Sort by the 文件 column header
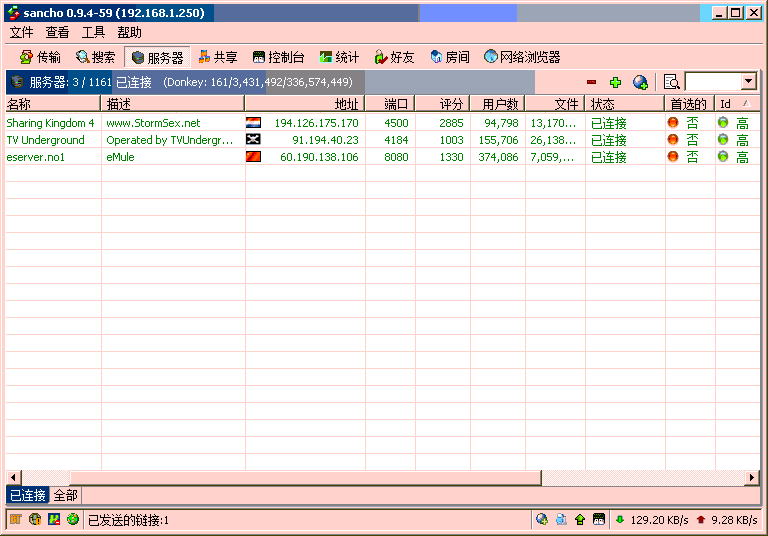This screenshot has width=768, height=536. click(555, 104)
